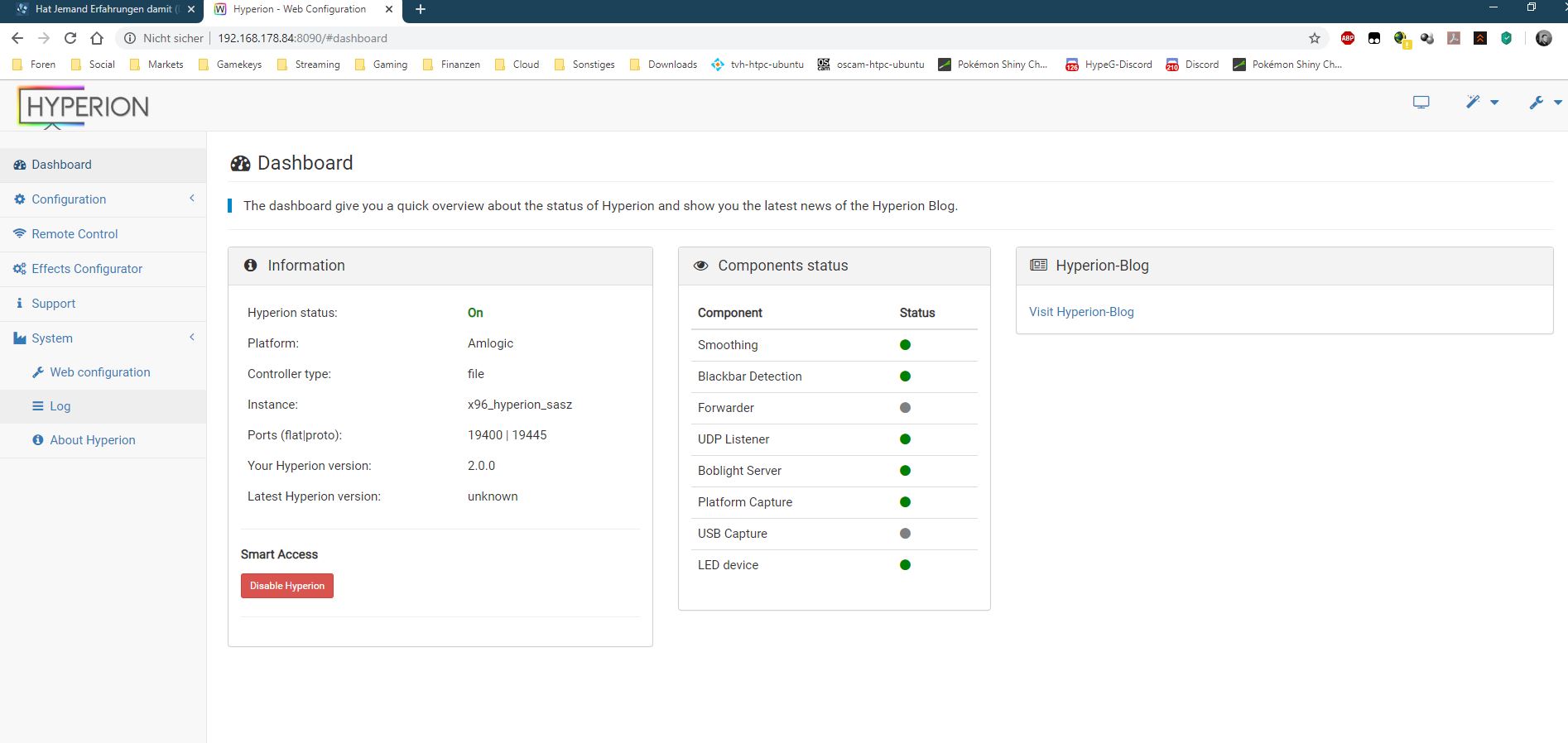The height and width of the screenshot is (743, 1568).
Task: Click the Information panel info icon
Action: coord(250,266)
